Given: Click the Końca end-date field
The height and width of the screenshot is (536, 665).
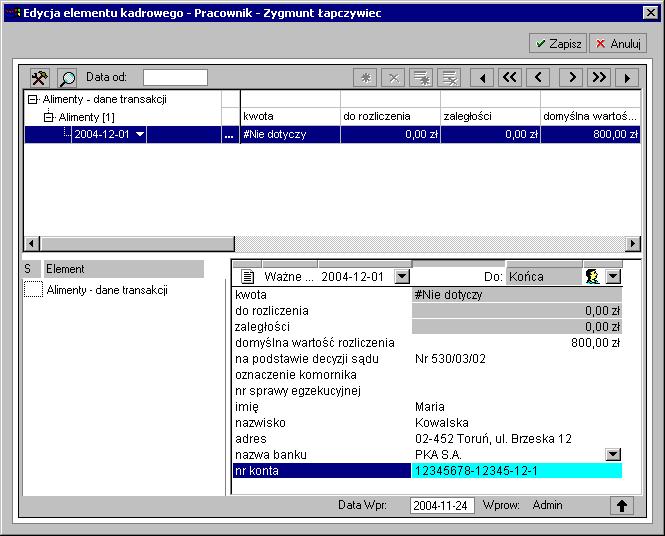Looking at the screenshot, I should point(544,277).
